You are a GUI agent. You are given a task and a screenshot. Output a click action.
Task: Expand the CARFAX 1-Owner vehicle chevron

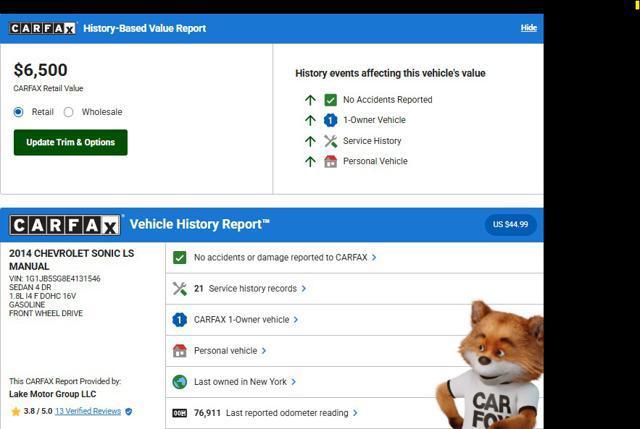coord(296,320)
